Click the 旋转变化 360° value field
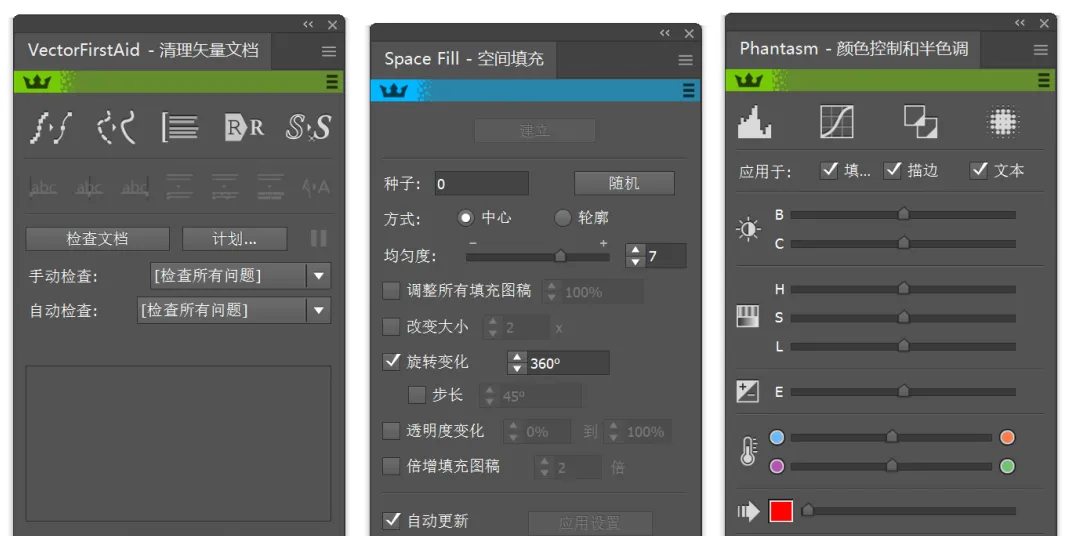This screenshot has height=536, width=1080. (568, 363)
